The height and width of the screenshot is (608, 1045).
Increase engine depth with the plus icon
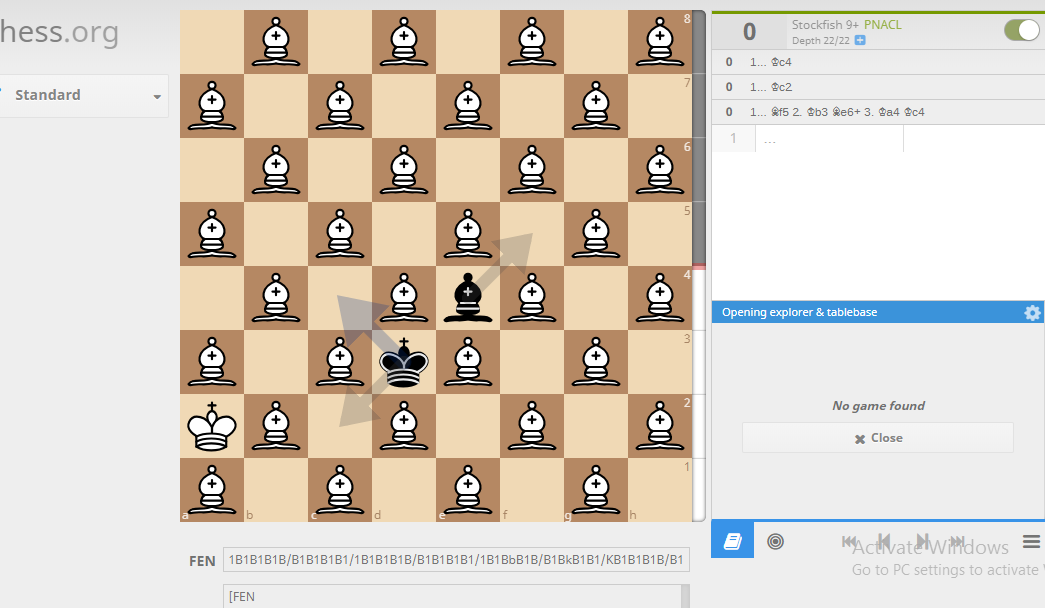tap(860, 41)
